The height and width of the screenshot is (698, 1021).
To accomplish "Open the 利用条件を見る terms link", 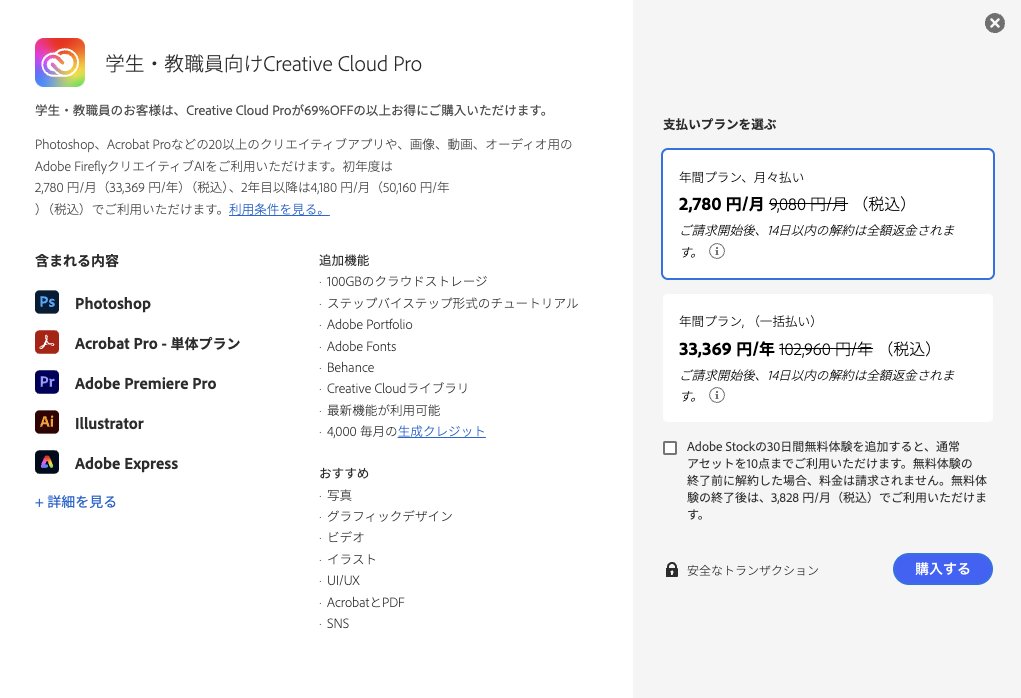I will [278, 209].
